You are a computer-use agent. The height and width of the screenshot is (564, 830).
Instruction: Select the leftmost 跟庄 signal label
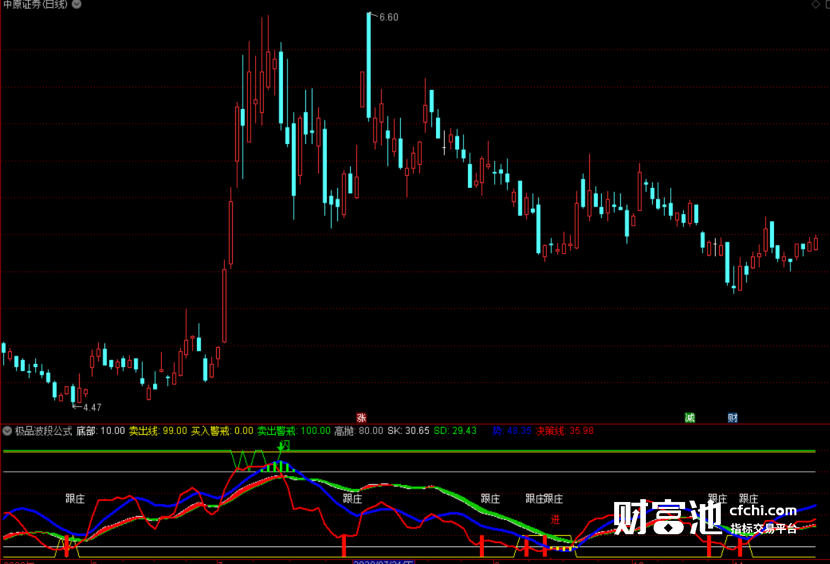75,497
